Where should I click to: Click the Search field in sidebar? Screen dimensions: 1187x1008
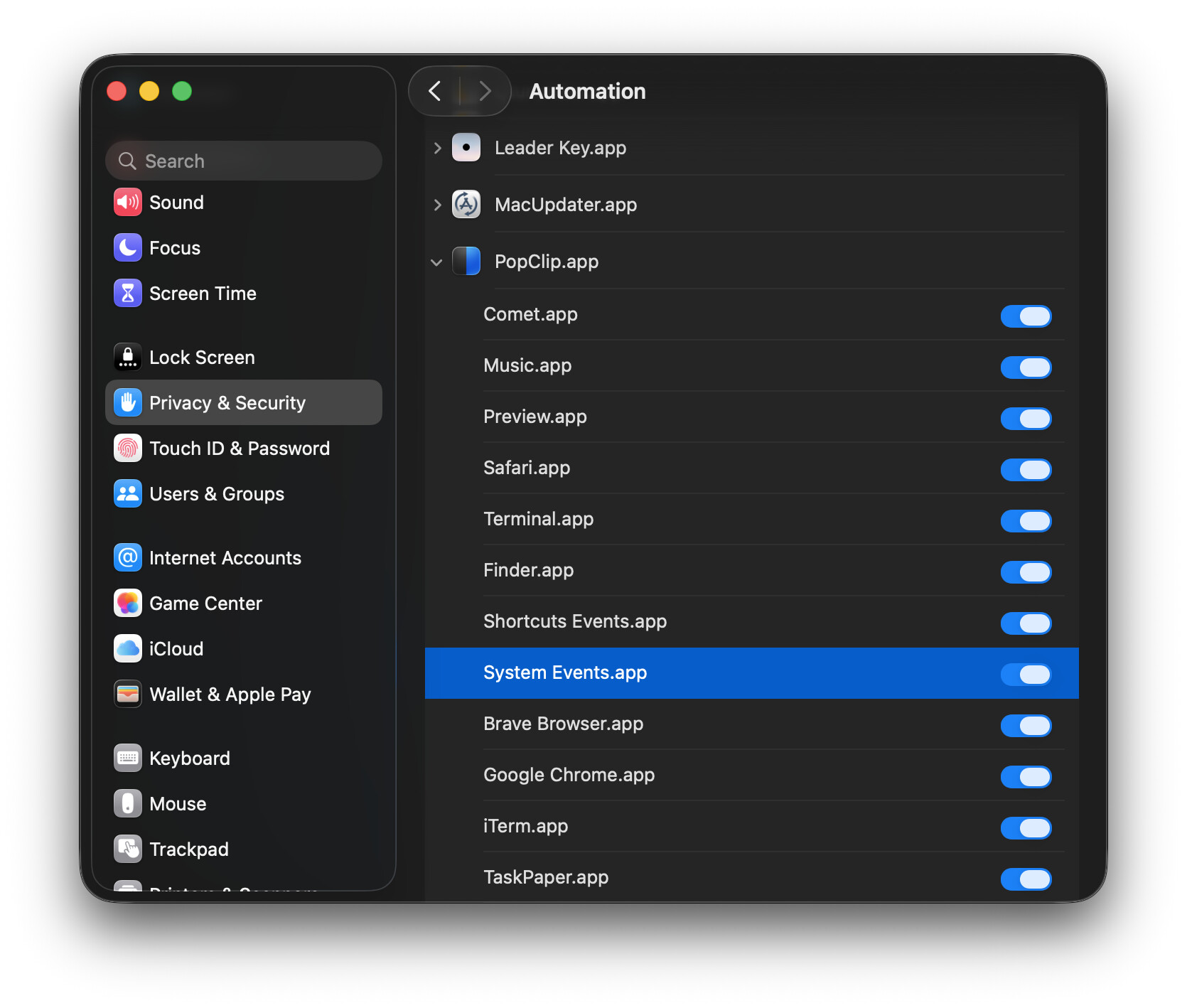point(244,161)
